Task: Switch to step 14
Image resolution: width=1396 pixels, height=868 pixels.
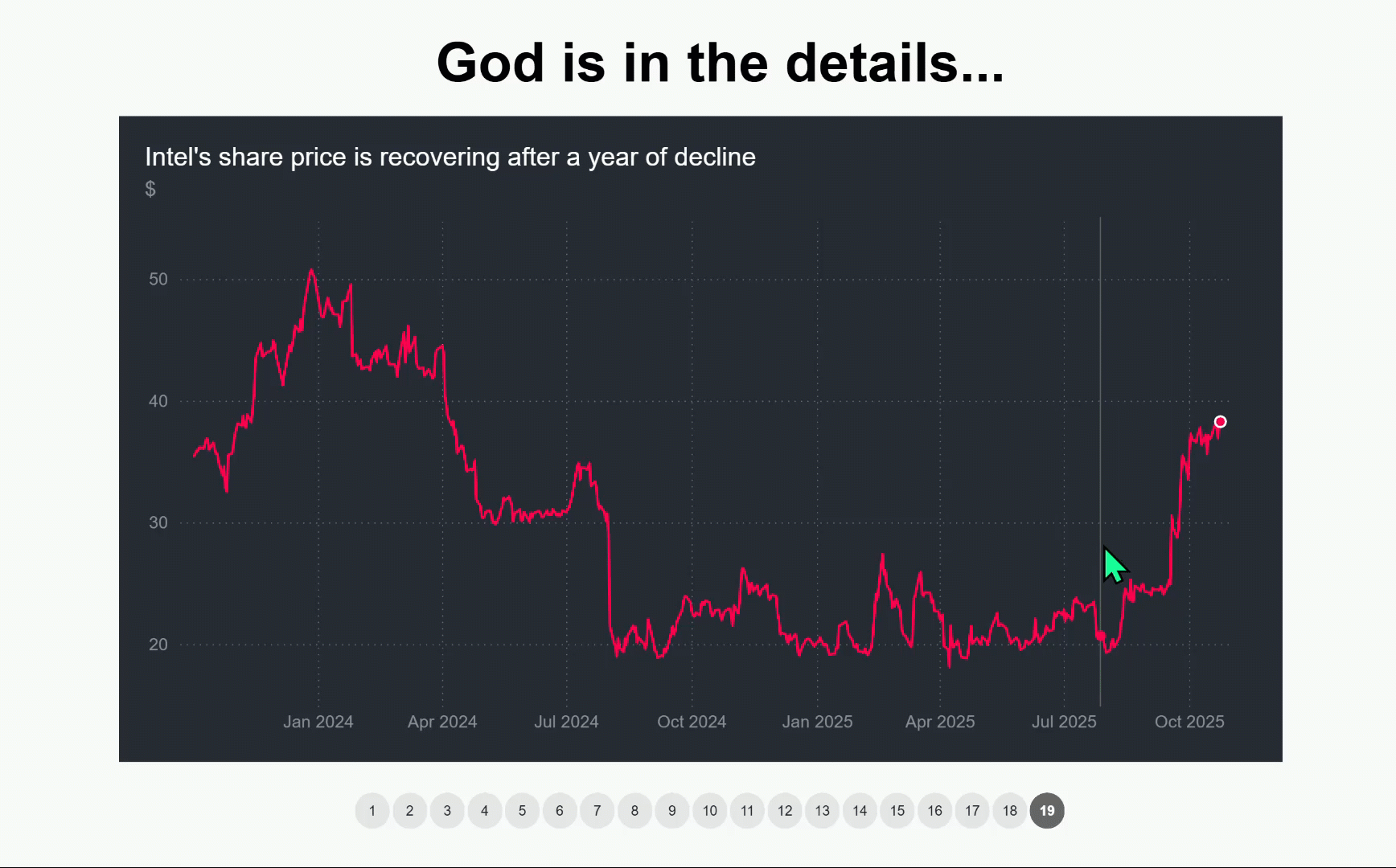Action: (x=860, y=810)
